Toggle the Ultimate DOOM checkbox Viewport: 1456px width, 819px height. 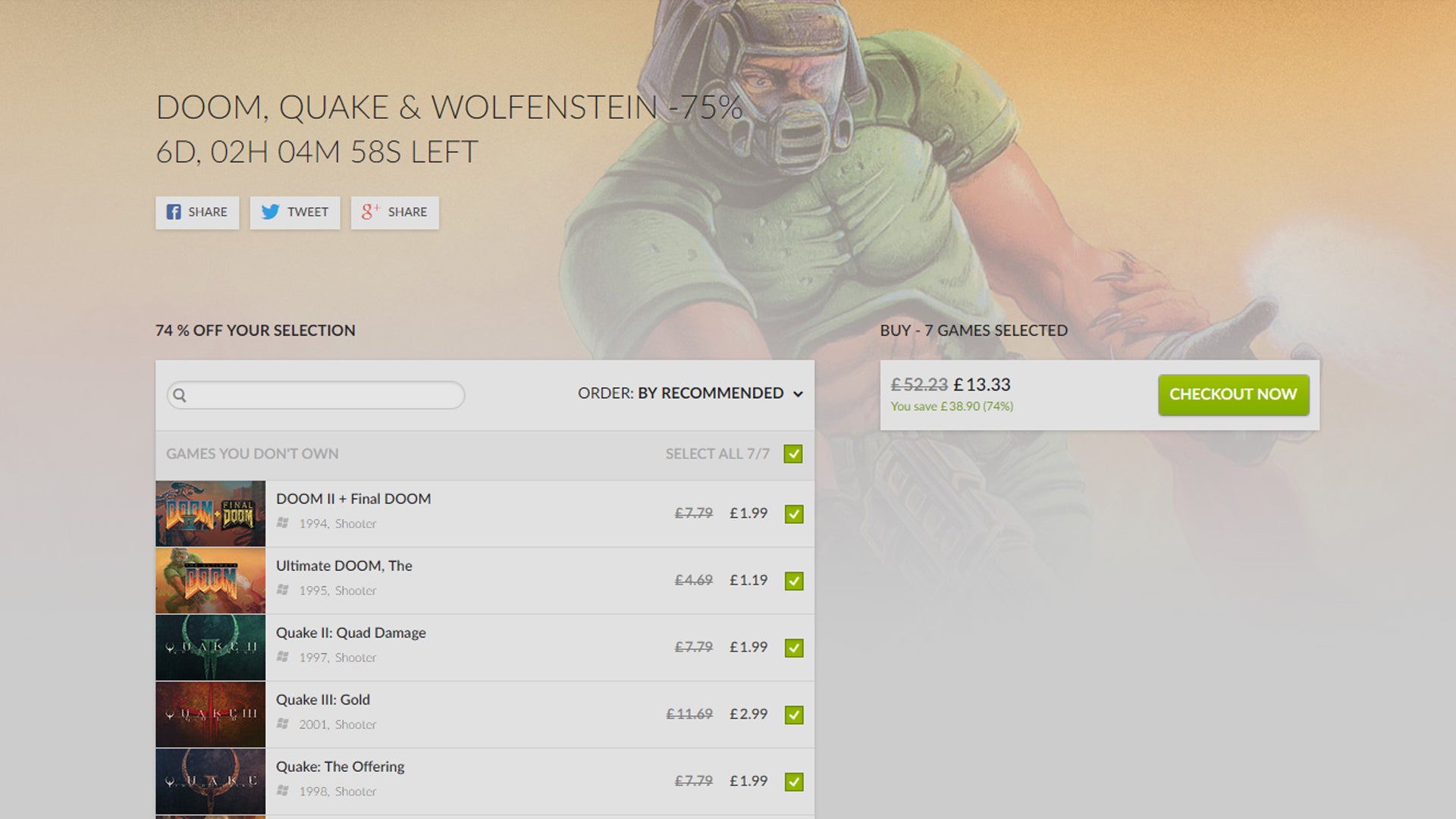tap(794, 581)
